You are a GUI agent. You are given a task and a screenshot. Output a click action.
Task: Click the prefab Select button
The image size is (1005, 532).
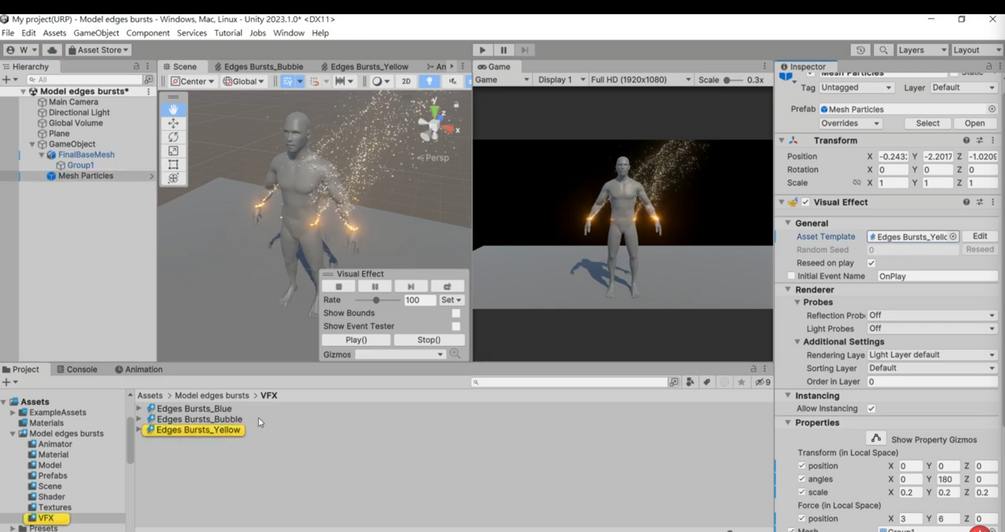coord(927,123)
